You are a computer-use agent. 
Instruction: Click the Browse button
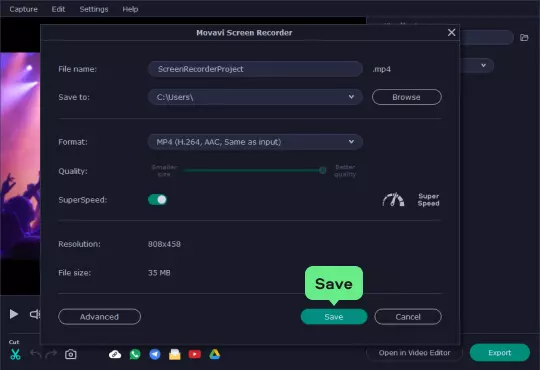406,97
